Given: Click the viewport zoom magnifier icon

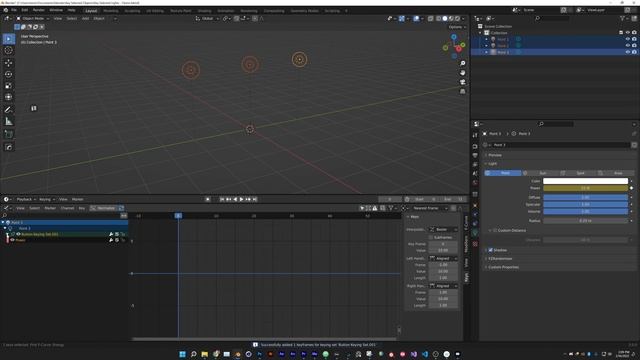Looking at the screenshot, I should (x=462, y=63).
